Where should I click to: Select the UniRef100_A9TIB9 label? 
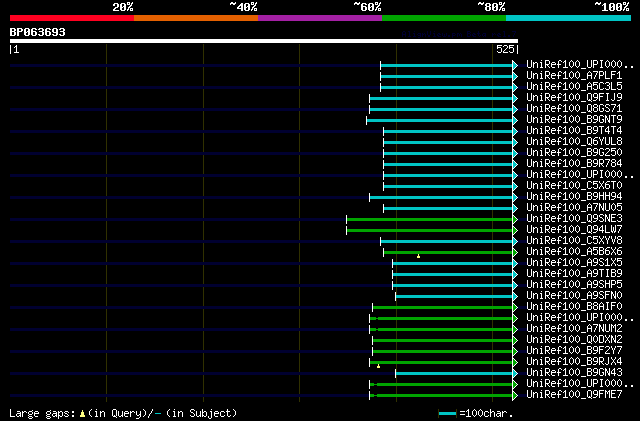(x=574, y=274)
